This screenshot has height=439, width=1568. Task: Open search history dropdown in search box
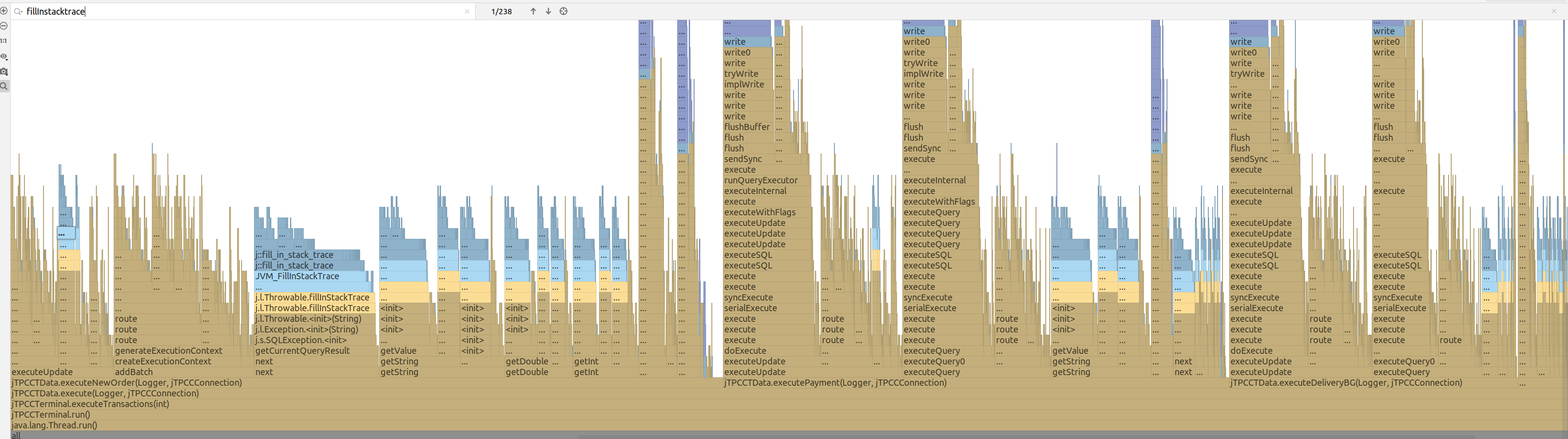[x=18, y=12]
